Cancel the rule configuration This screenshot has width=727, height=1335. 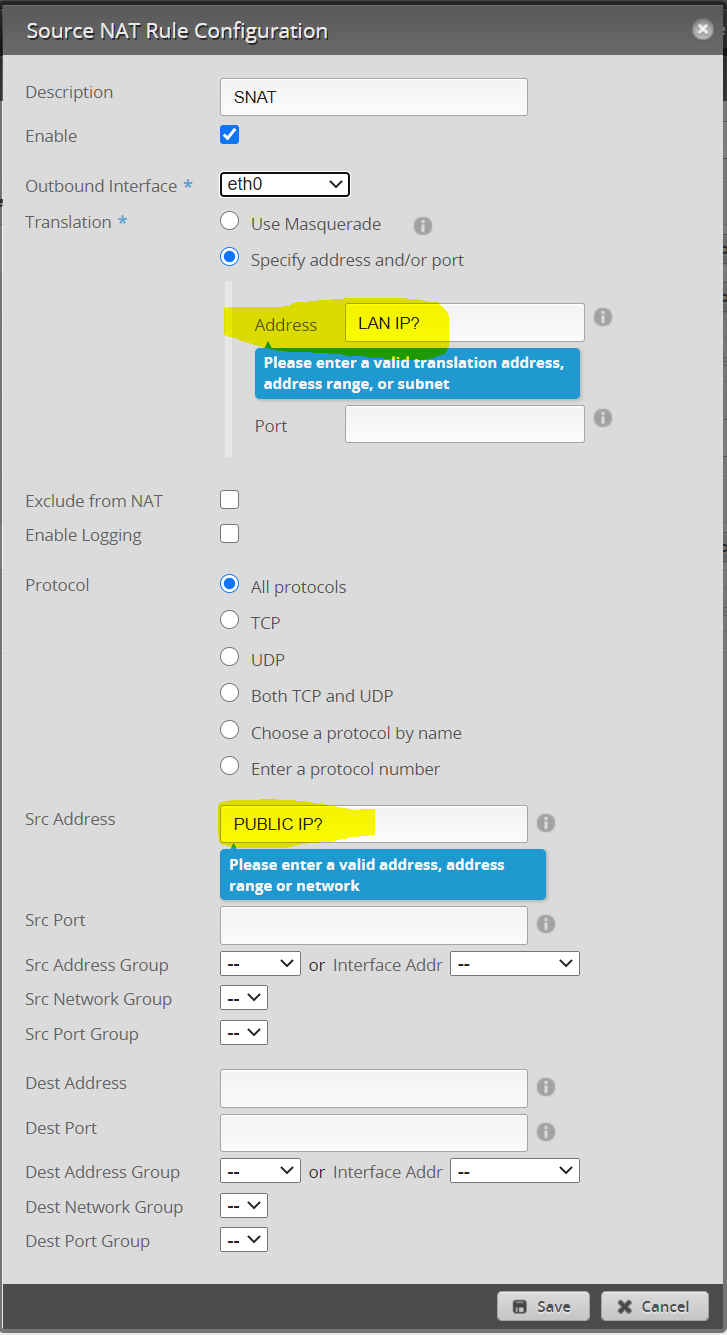(x=654, y=1306)
